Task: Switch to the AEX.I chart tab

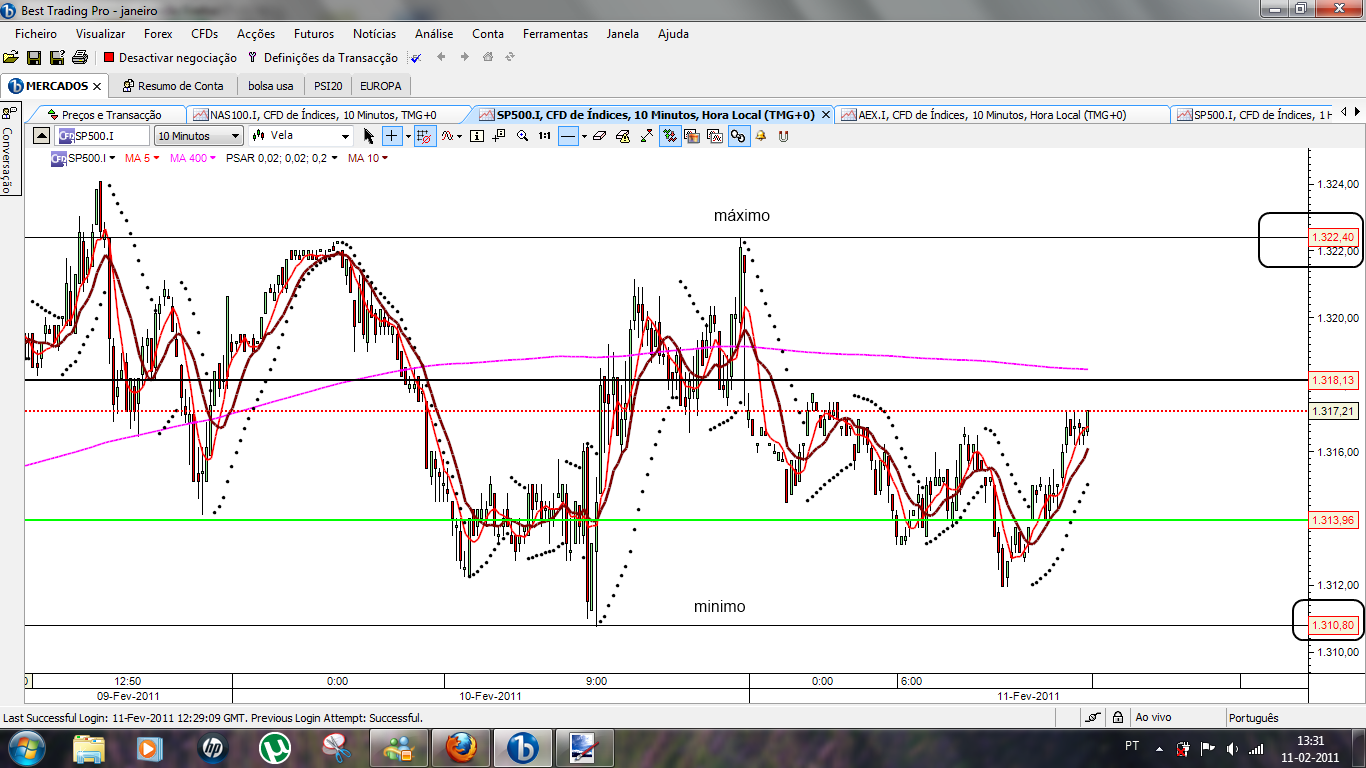Action: pyautogui.click(x=1000, y=115)
